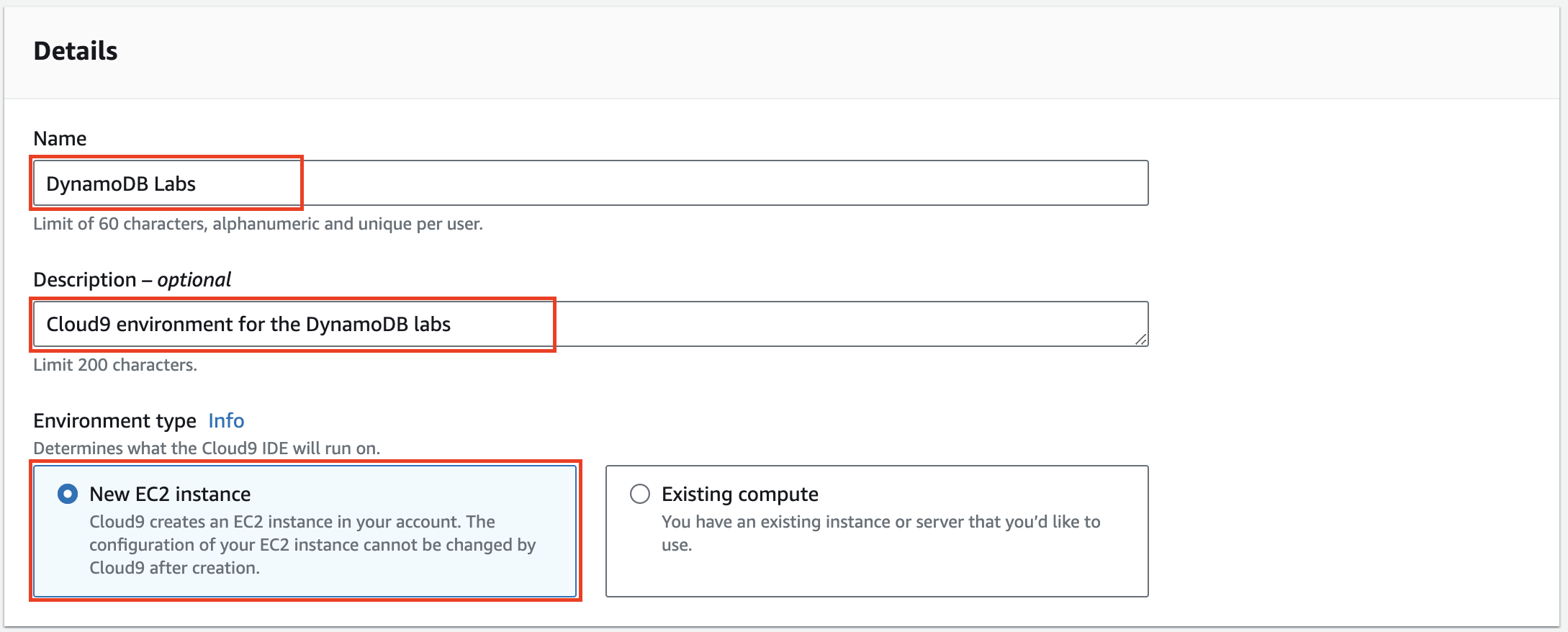Click the Details section heading
Image resolution: width=1568 pixels, height=632 pixels.
(76, 51)
